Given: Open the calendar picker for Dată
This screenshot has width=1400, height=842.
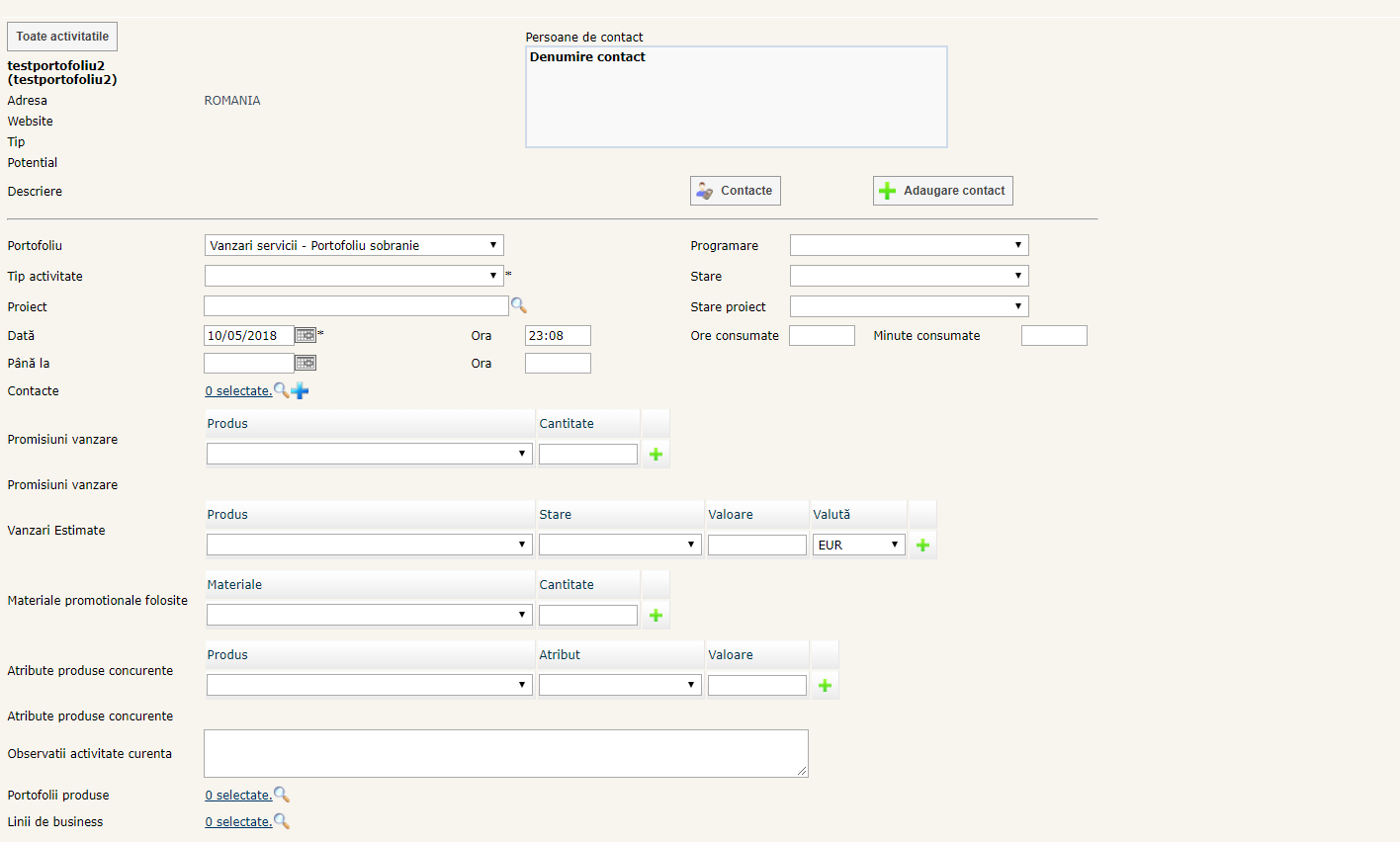Looking at the screenshot, I should click(306, 336).
